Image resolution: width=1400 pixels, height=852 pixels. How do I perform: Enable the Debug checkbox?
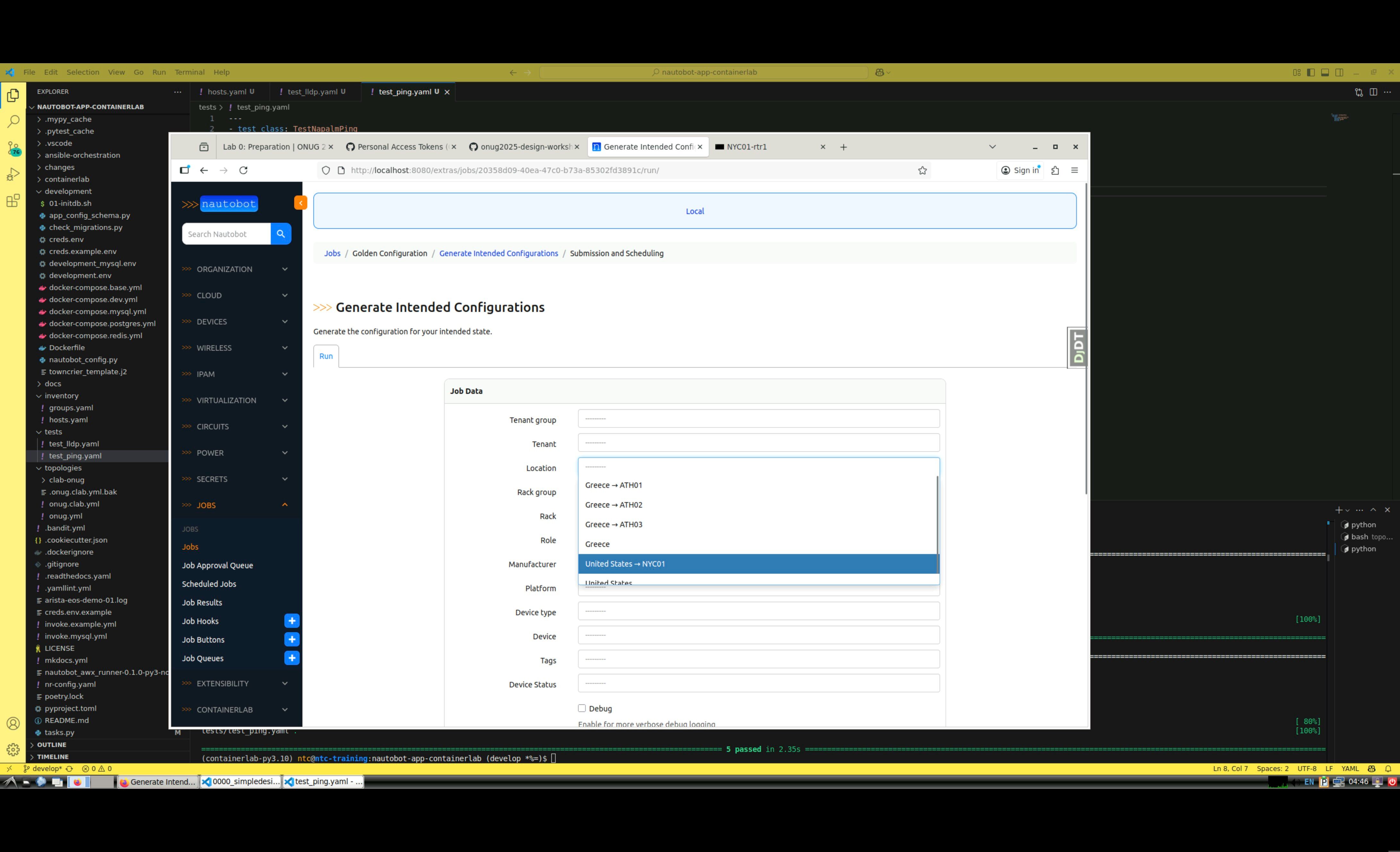coord(582,708)
